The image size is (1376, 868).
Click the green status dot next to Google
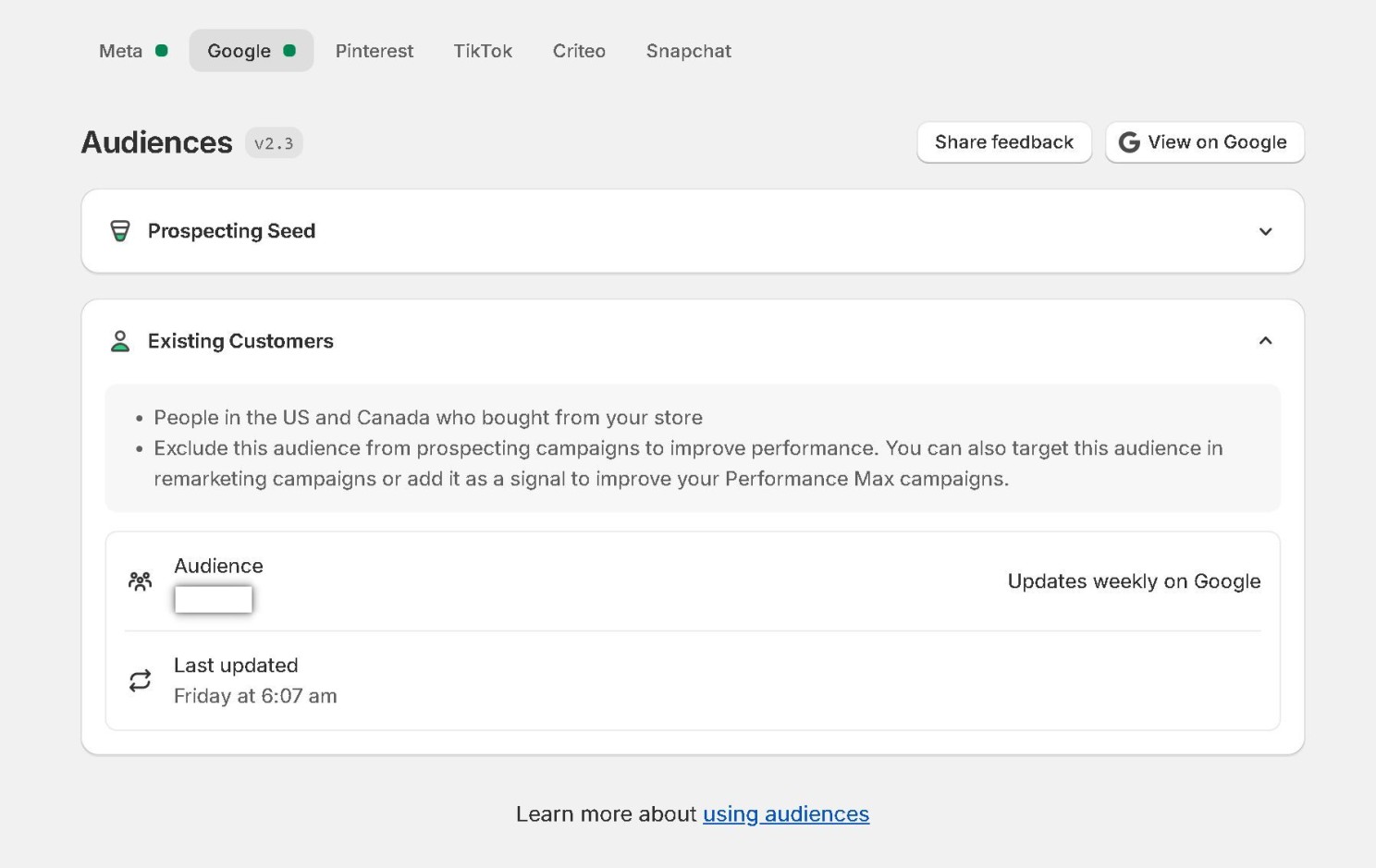289,51
